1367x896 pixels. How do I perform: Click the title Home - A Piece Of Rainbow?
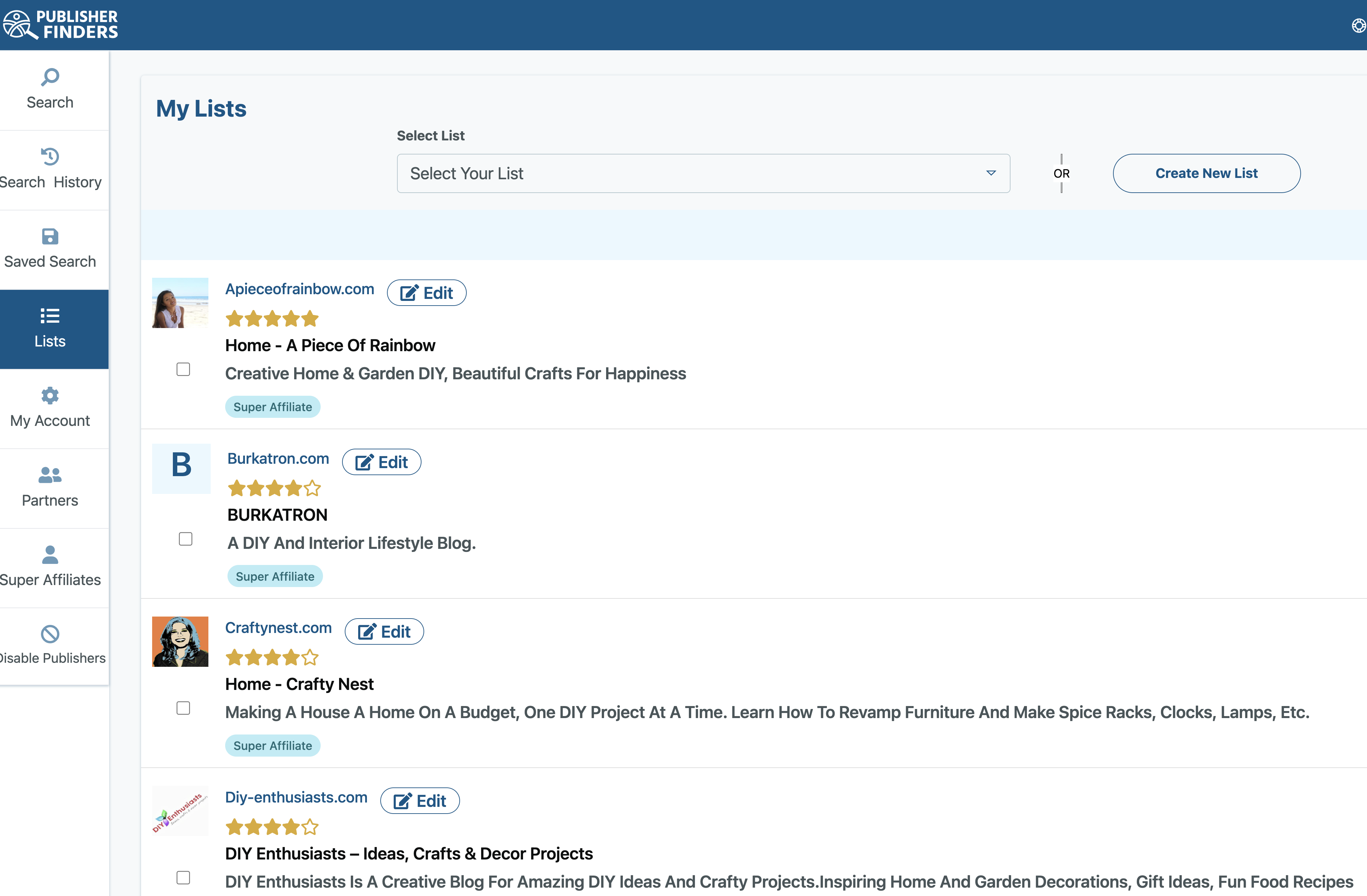pyautogui.click(x=330, y=345)
